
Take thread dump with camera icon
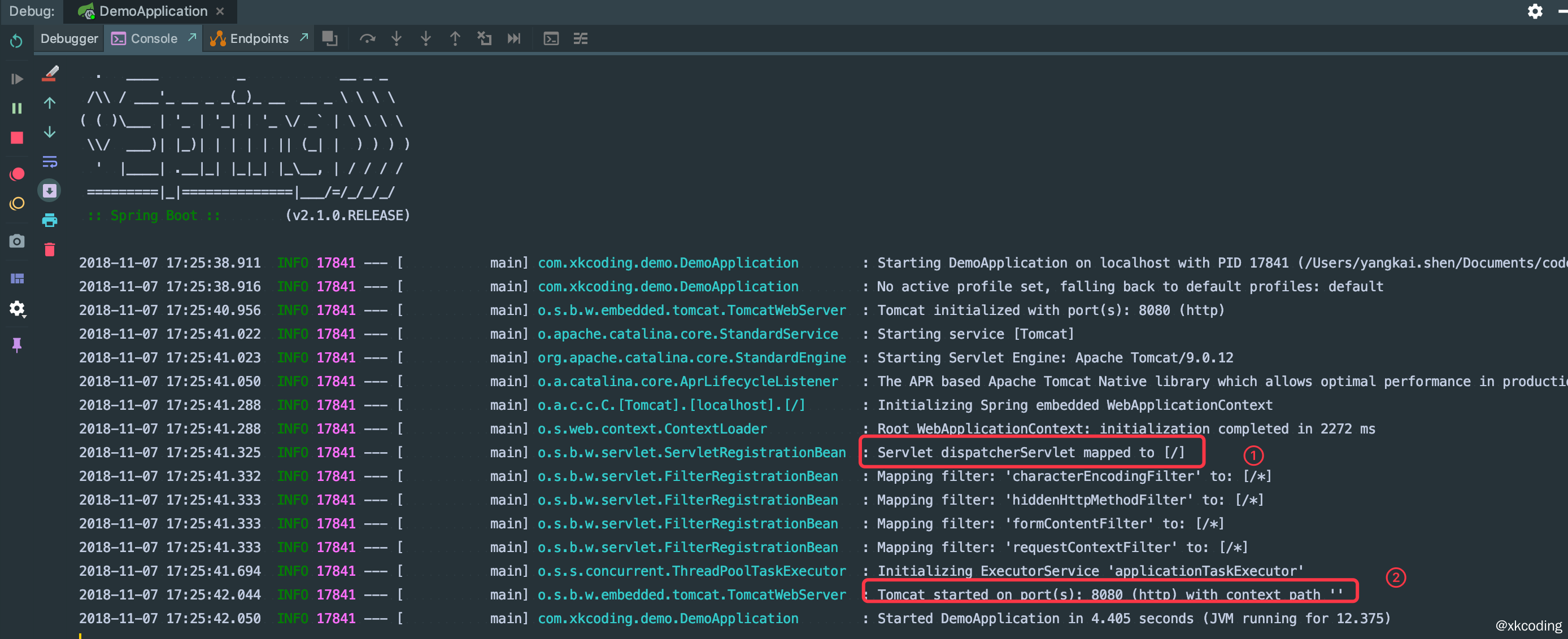(x=16, y=241)
